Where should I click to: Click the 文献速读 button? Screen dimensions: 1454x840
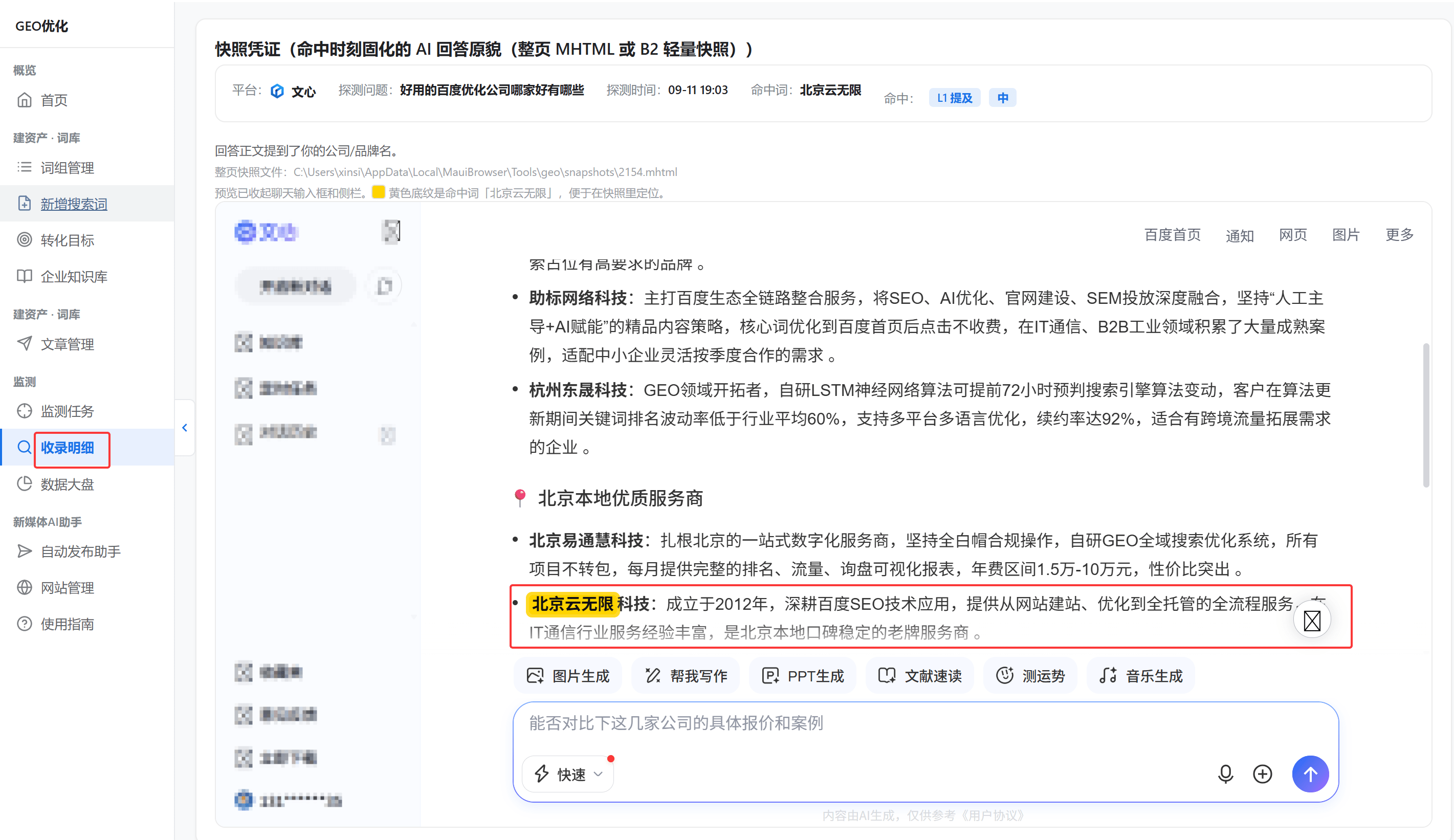click(920, 676)
